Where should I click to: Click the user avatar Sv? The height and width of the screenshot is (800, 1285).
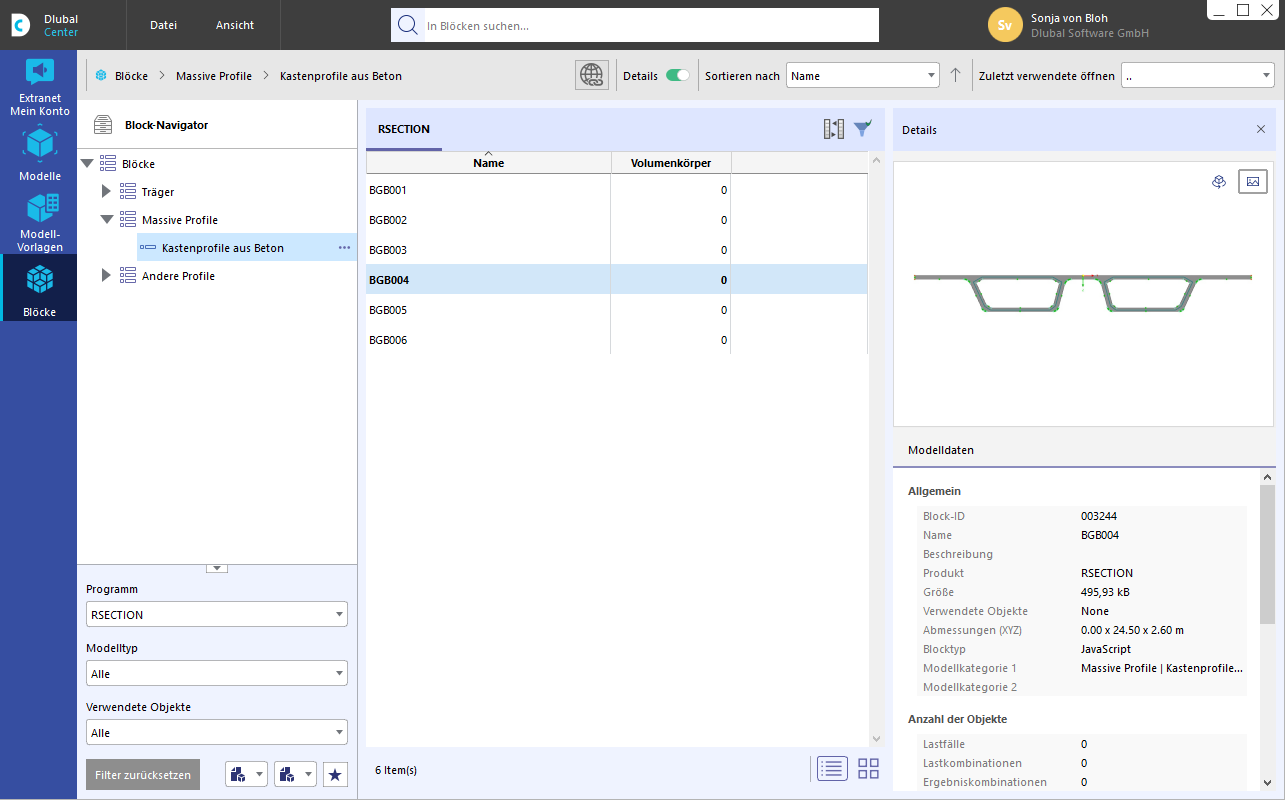click(1005, 25)
